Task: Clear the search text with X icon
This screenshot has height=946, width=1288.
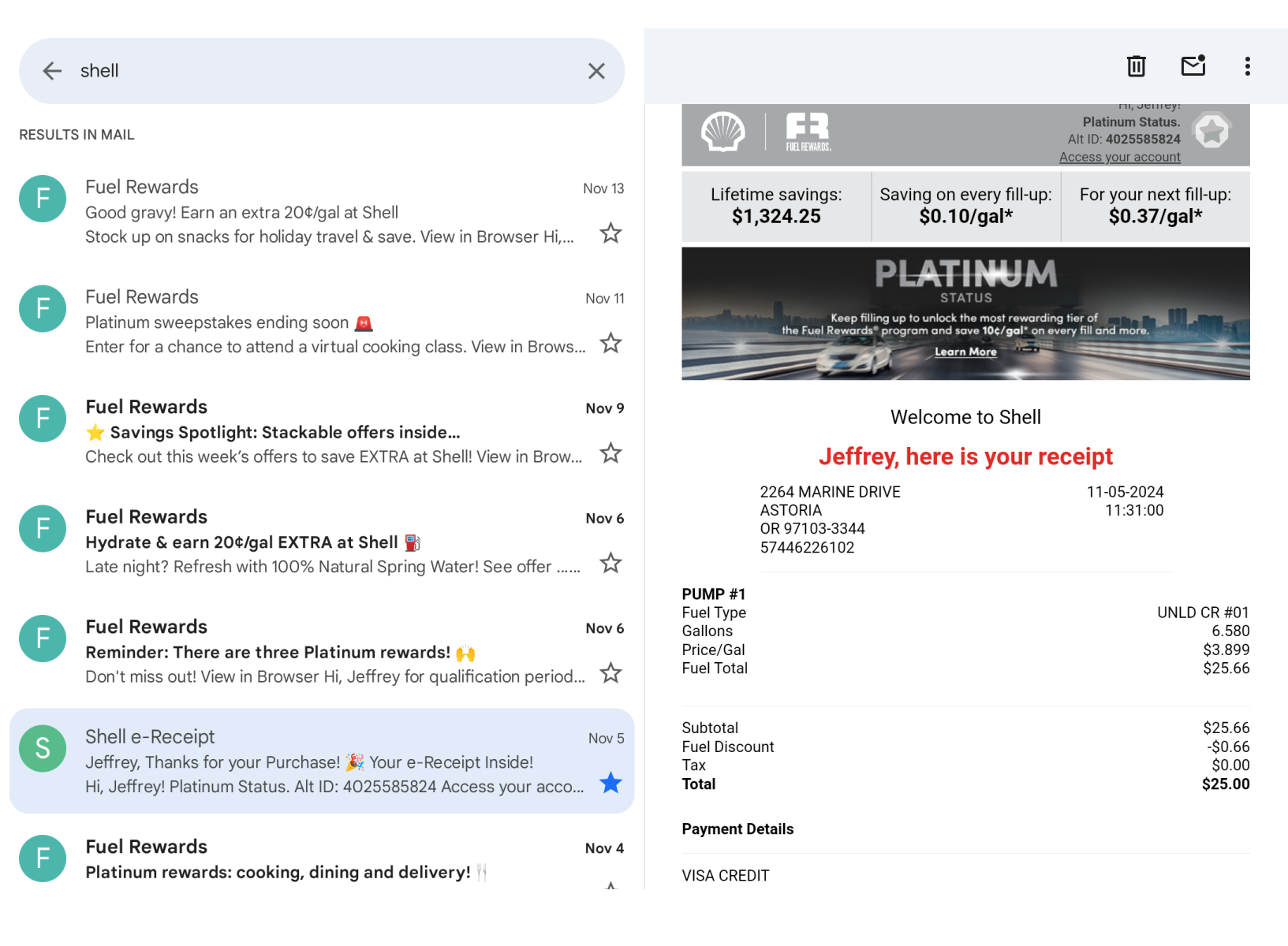Action: tap(596, 71)
